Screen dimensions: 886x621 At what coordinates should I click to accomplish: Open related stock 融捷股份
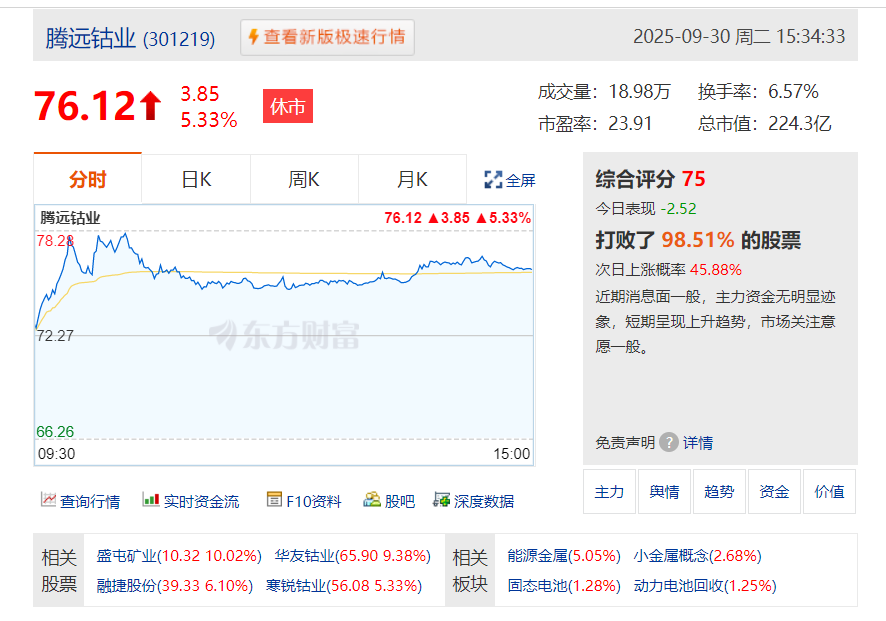[x=175, y=585]
